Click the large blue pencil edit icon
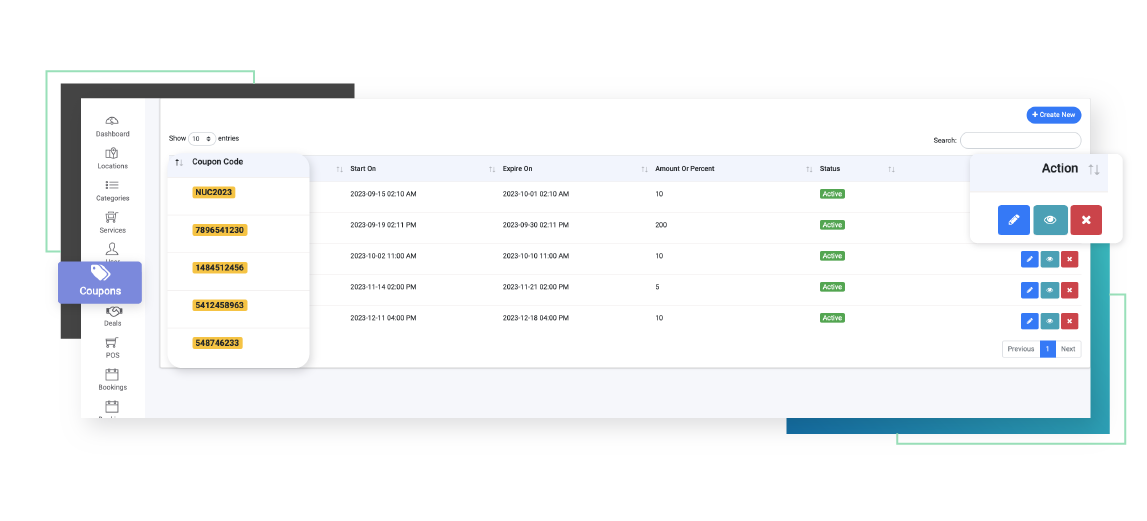The height and width of the screenshot is (521, 1147). click(x=1013, y=220)
